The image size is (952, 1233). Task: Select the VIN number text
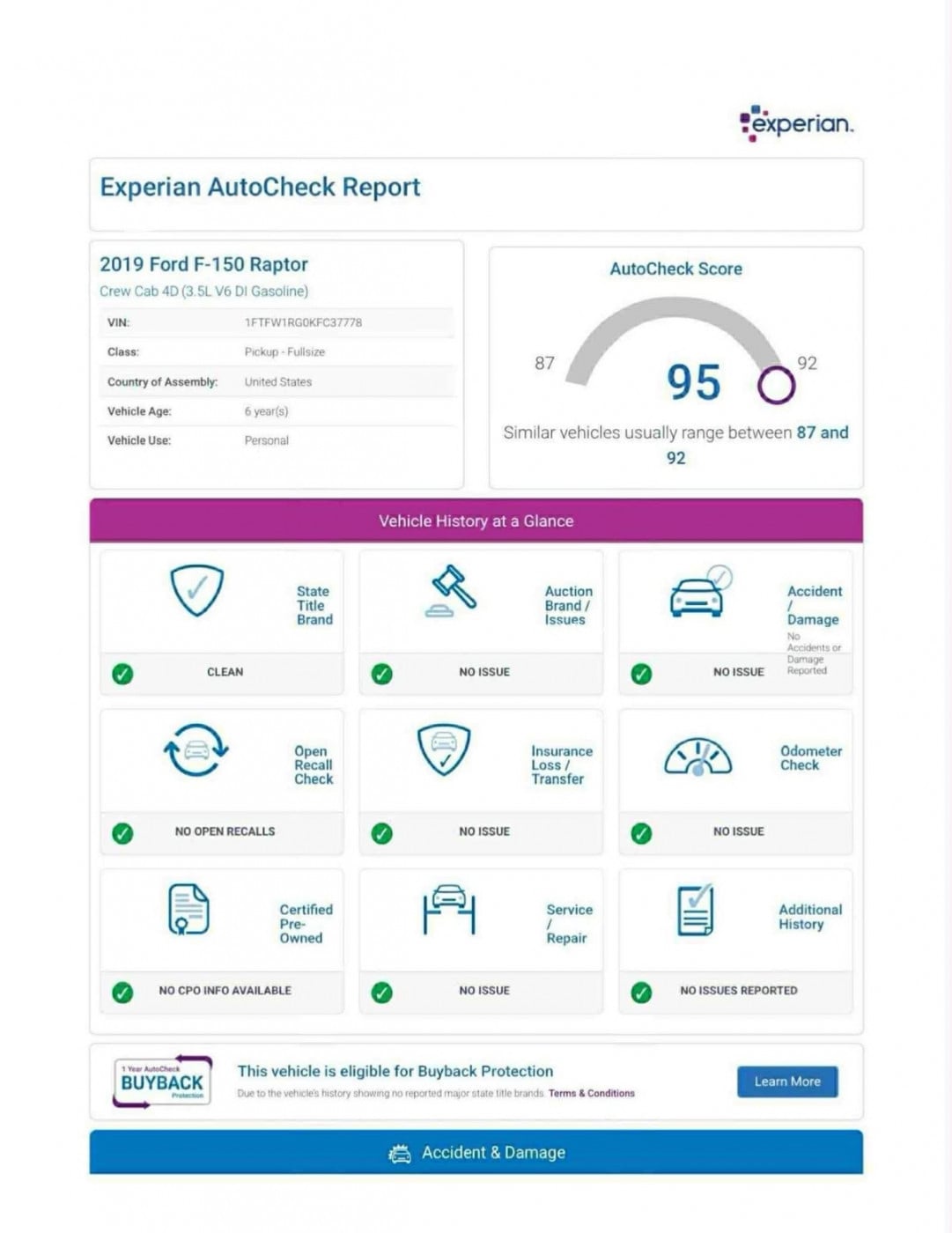point(303,323)
